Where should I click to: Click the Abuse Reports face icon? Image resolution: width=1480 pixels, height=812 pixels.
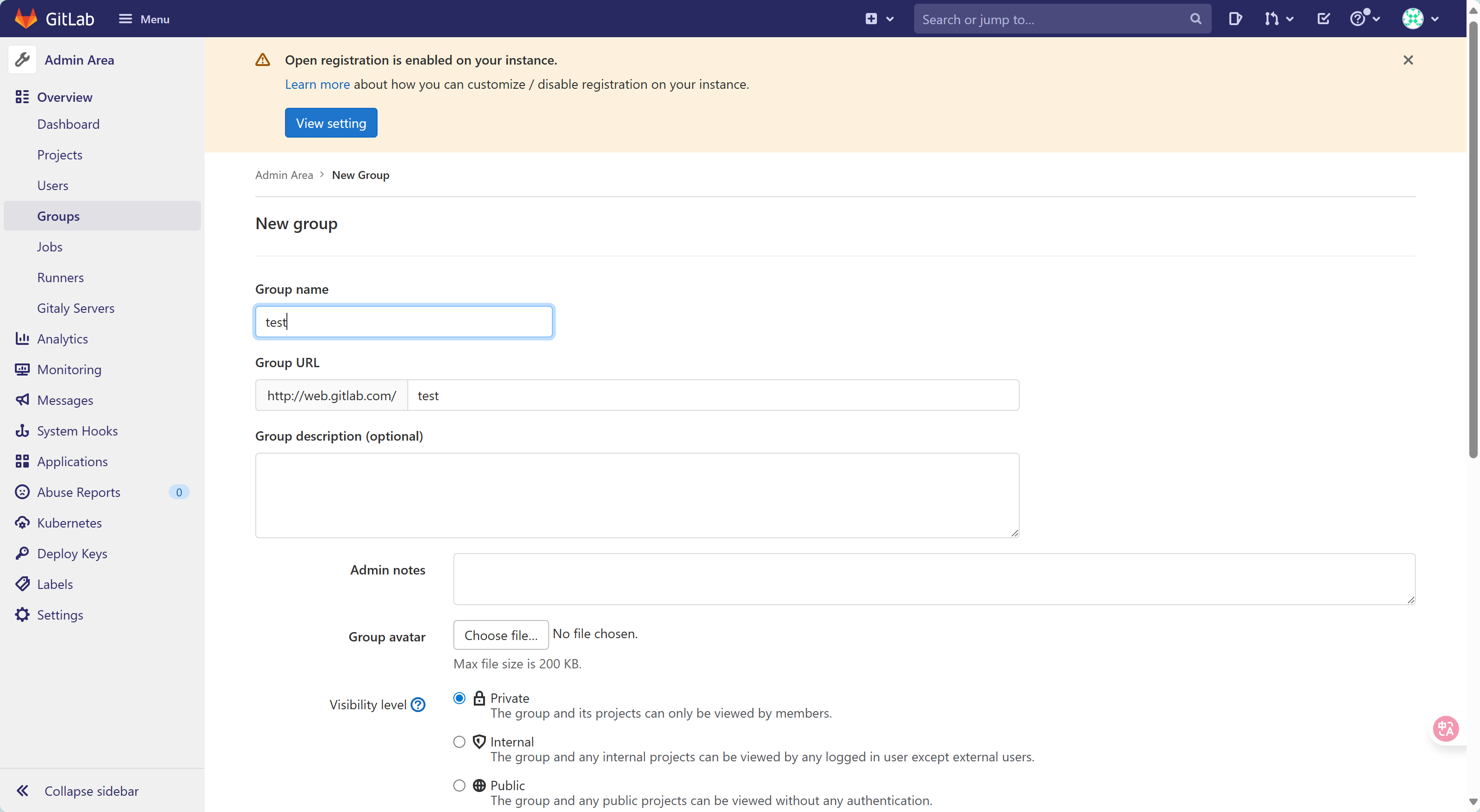tap(22, 492)
